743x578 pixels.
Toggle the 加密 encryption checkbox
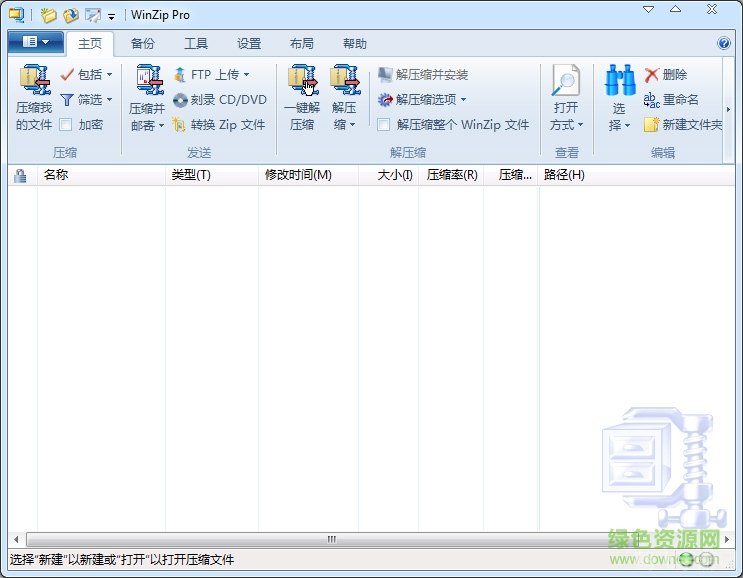click(x=66, y=125)
